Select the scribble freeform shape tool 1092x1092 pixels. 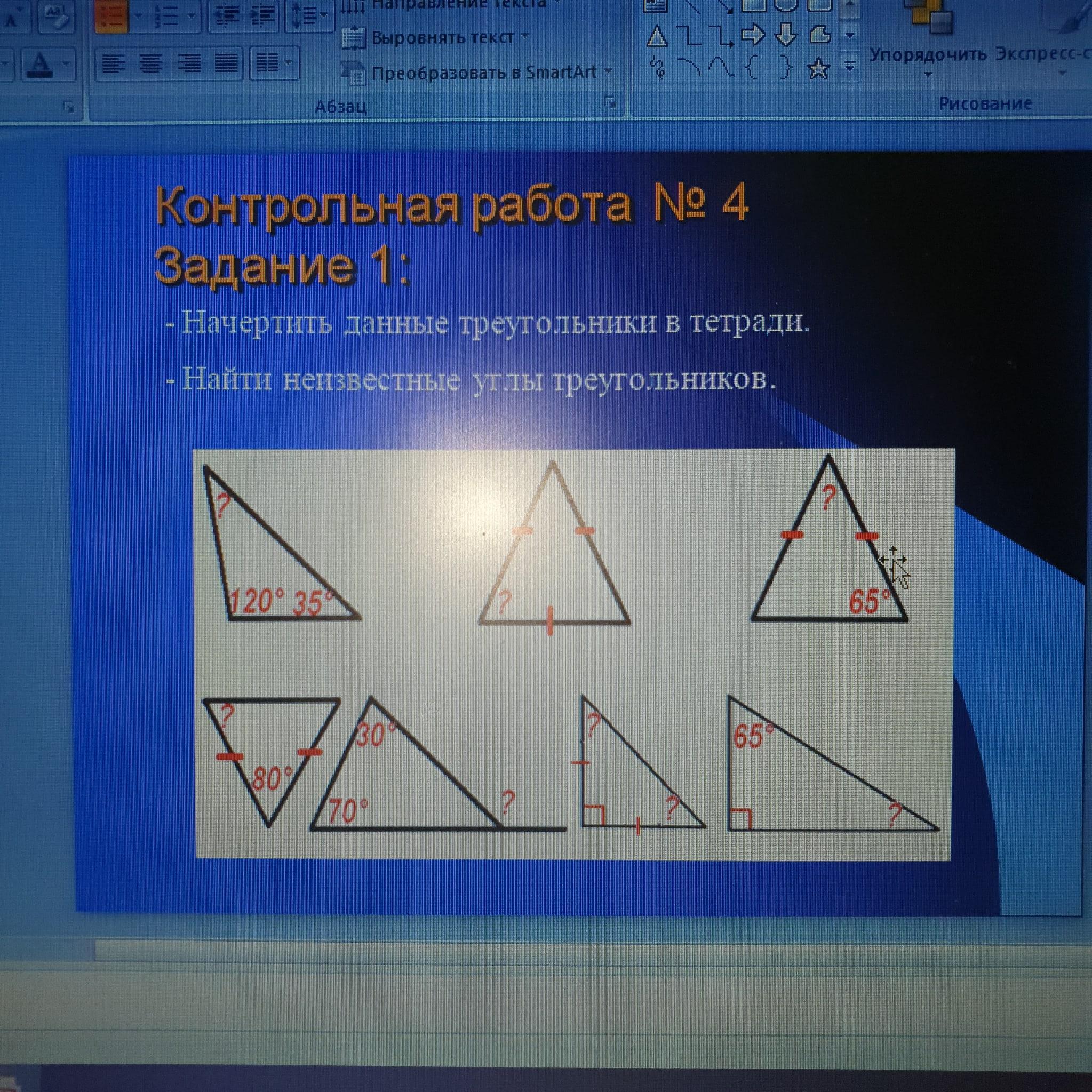click(657, 68)
